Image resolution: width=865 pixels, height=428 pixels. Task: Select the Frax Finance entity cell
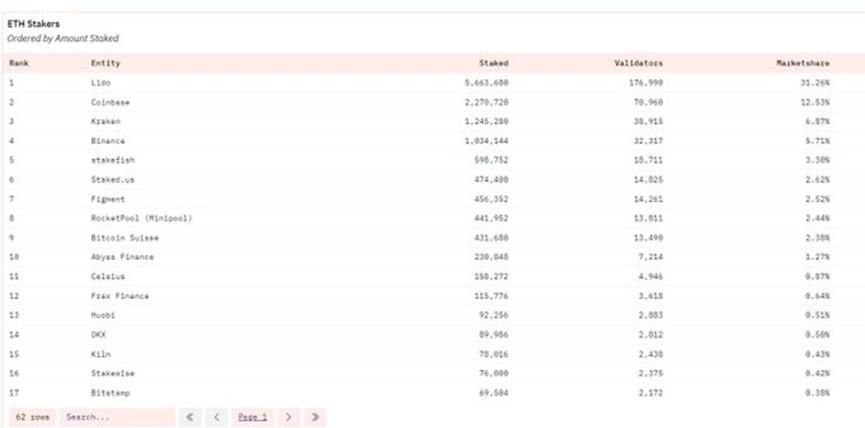coord(120,296)
